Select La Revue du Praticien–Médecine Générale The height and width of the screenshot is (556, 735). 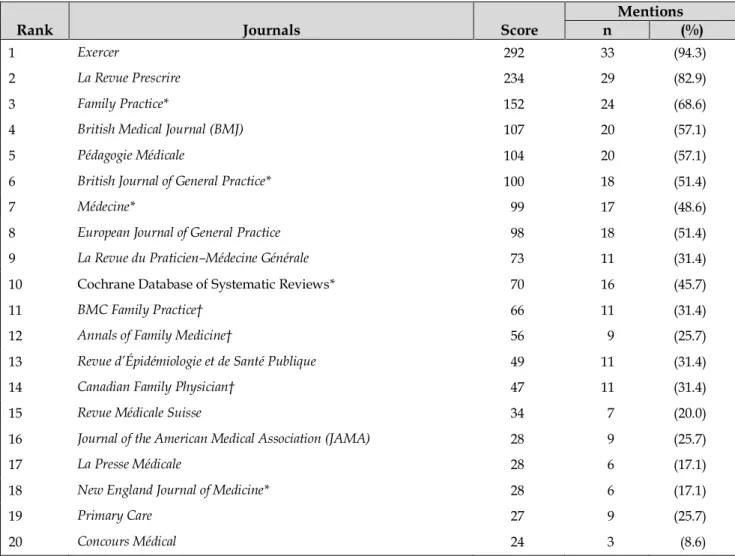tap(193, 258)
